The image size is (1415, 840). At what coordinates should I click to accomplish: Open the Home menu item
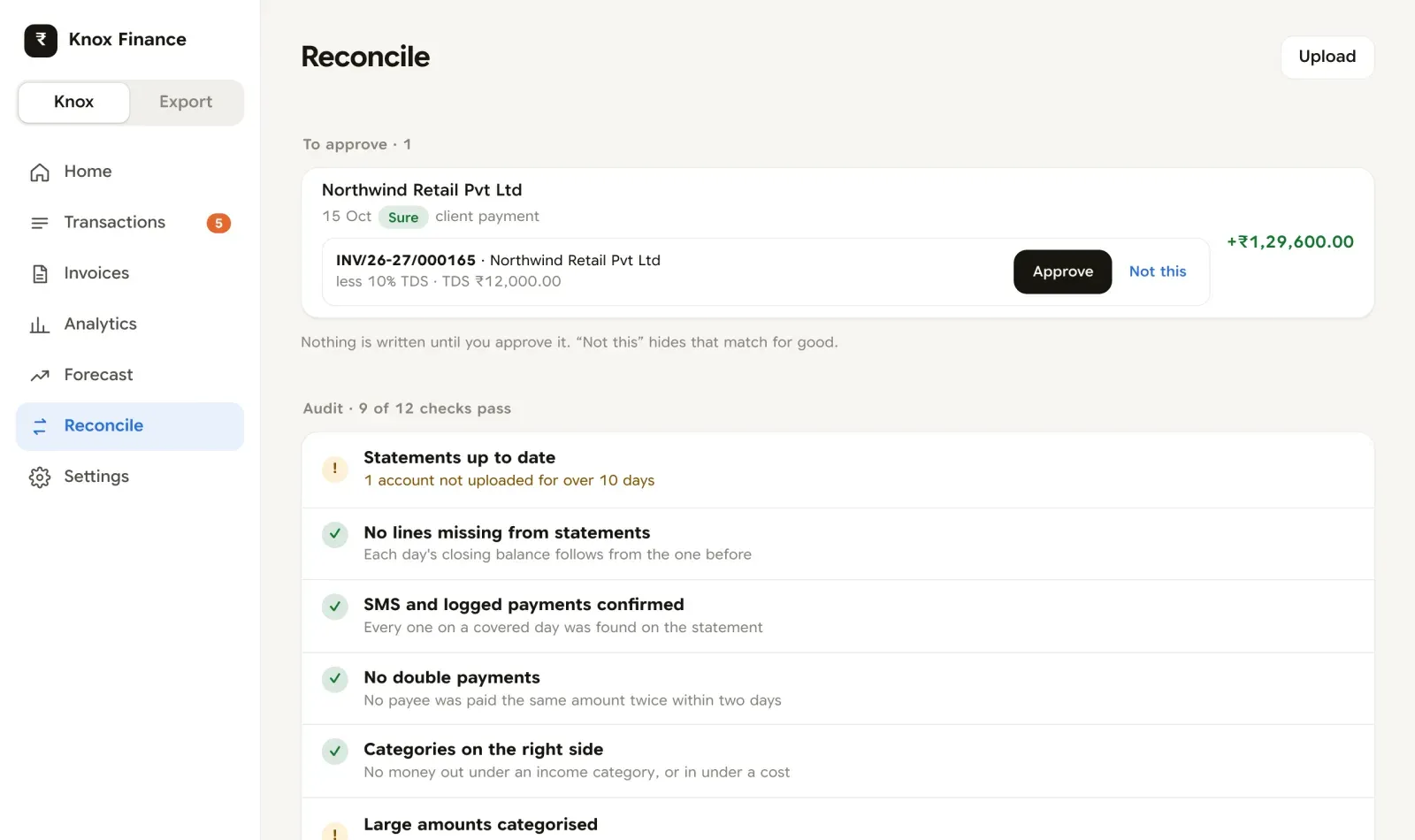coord(130,172)
